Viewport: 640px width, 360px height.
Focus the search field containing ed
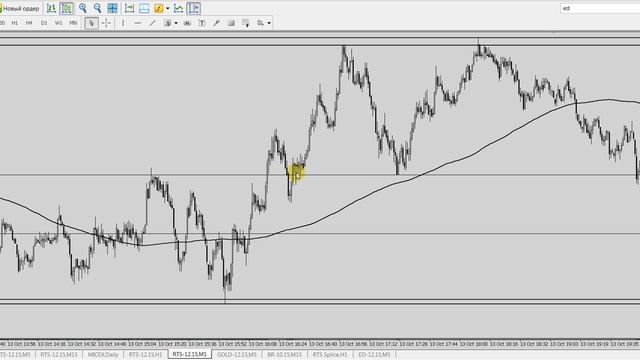tap(600, 8)
